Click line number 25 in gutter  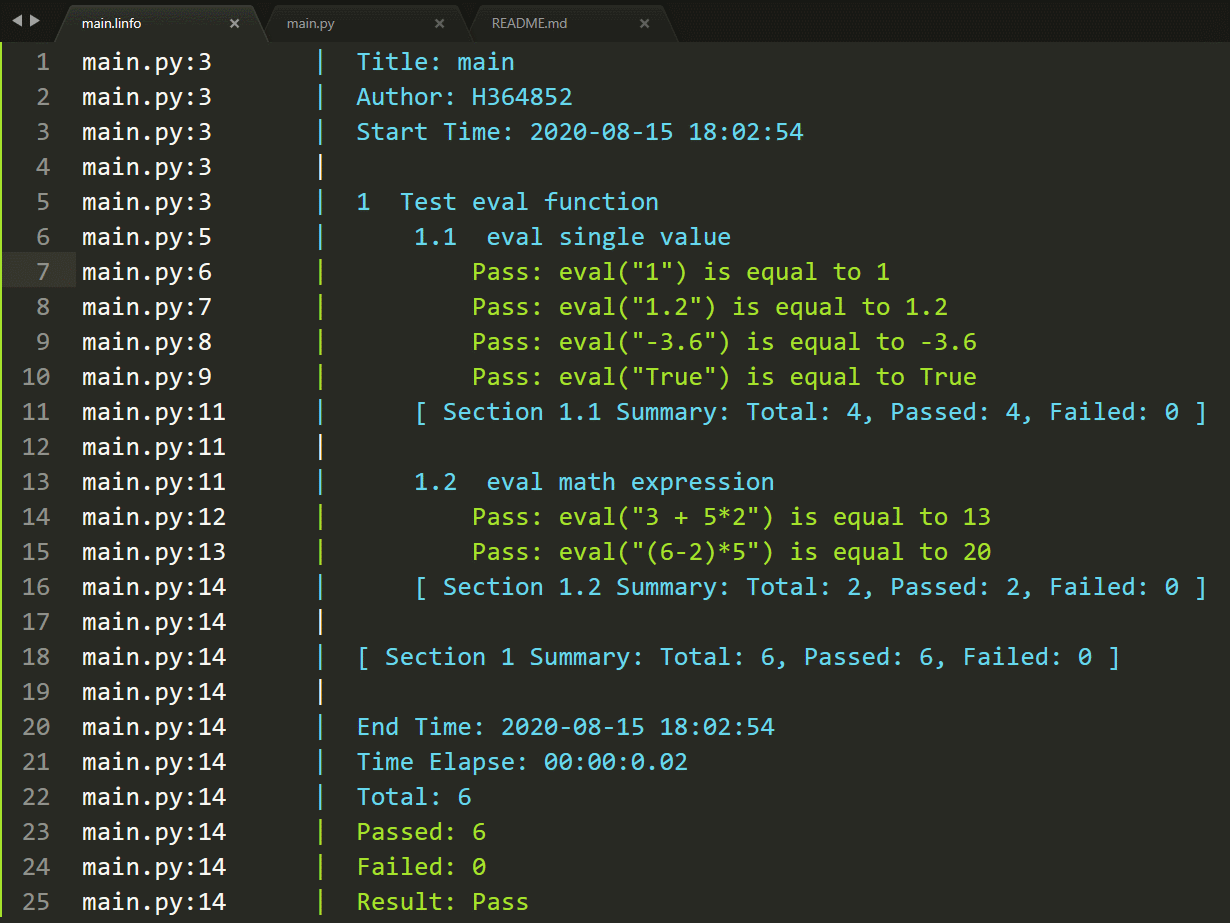(35, 902)
